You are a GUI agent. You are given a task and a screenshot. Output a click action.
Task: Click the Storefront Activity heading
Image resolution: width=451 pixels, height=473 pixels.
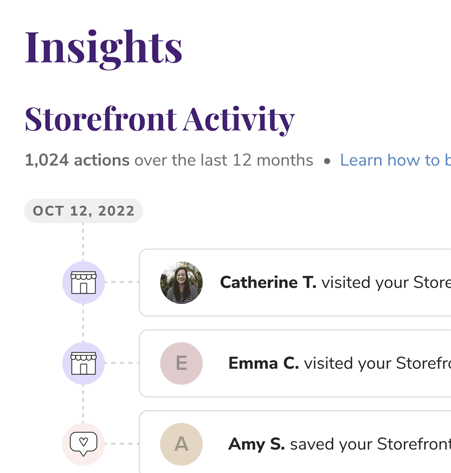[160, 119]
